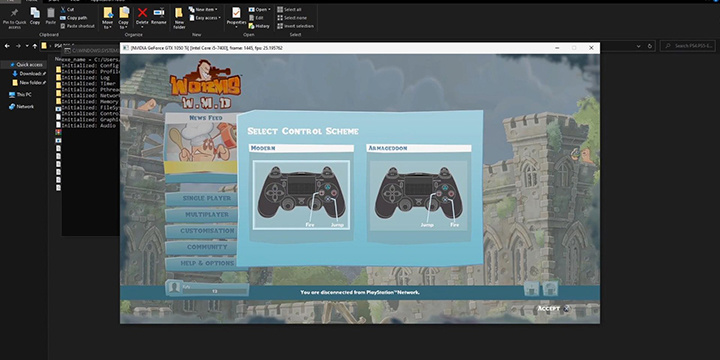
Task: Click the Cut scissors icon
Action: (63, 9)
